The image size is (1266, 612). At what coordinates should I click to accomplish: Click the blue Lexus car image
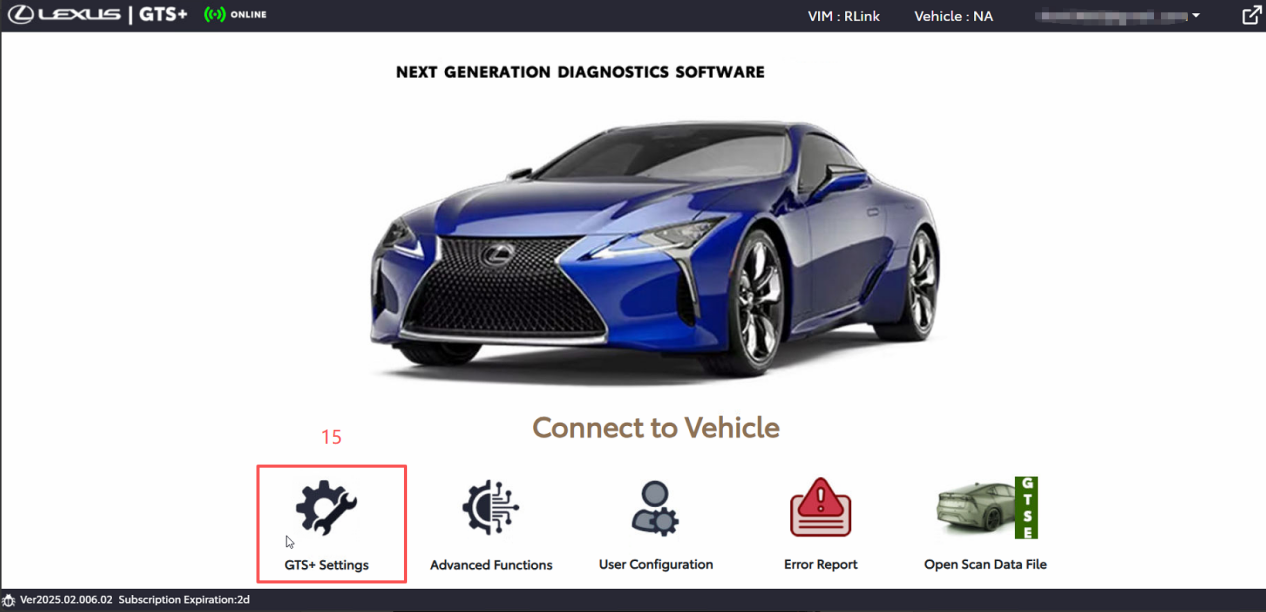[655, 250]
